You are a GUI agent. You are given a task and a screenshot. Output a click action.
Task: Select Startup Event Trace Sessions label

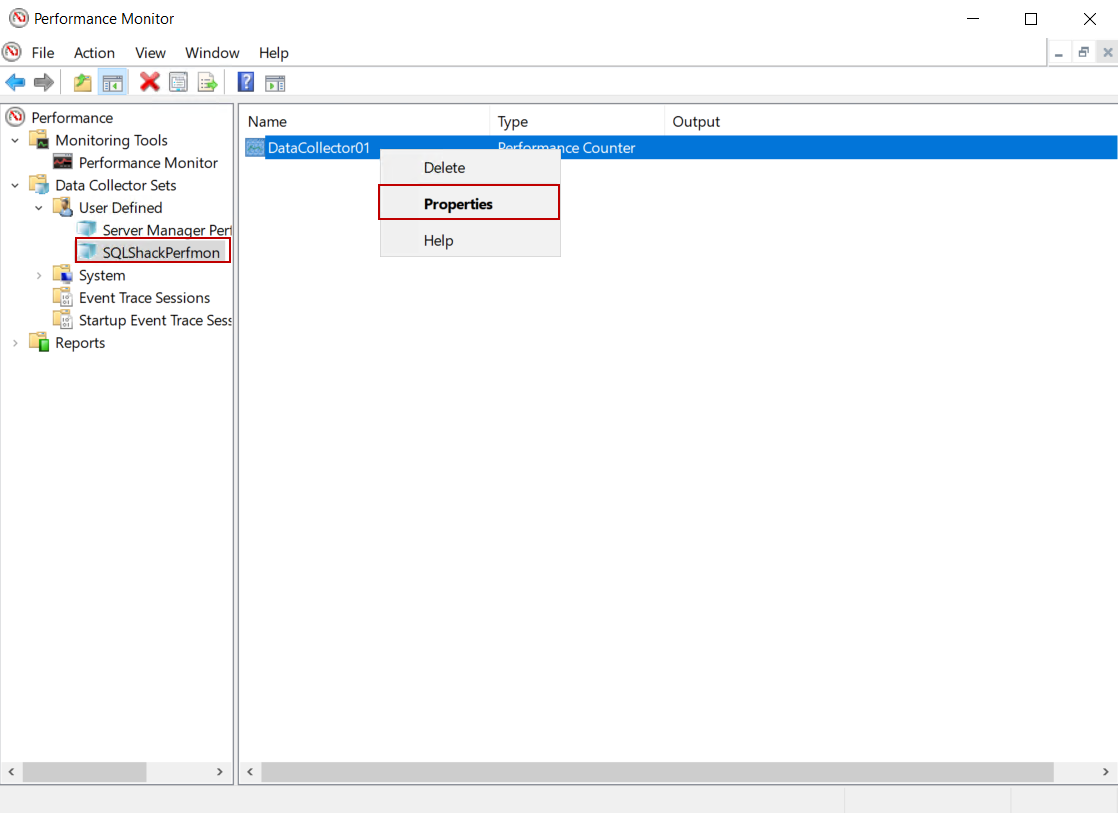pyautogui.click(x=155, y=320)
